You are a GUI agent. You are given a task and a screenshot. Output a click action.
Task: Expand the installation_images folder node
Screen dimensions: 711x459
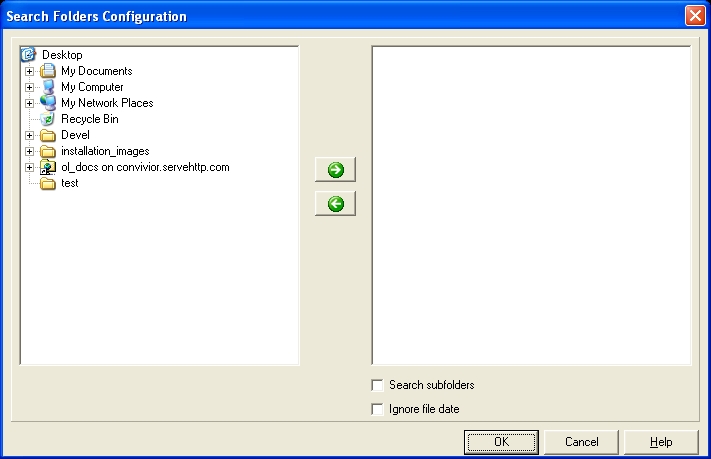click(x=29, y=151)
